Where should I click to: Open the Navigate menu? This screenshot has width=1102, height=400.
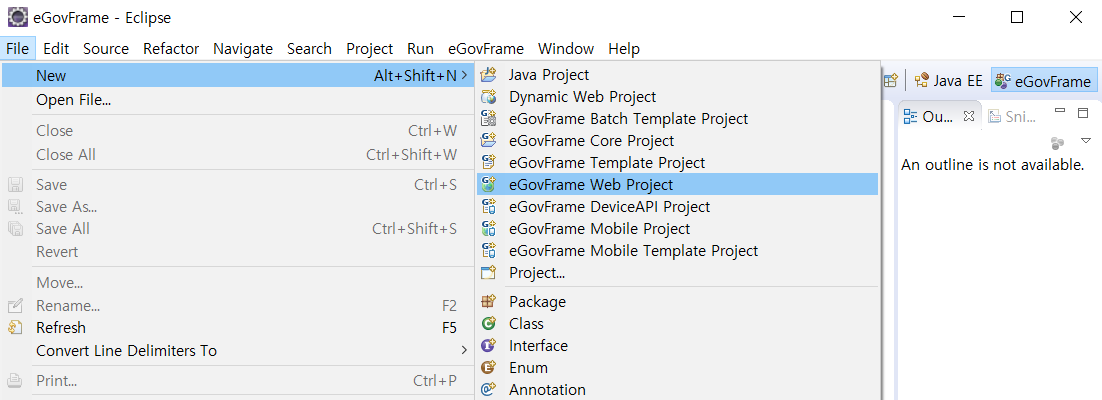[243, 49]
